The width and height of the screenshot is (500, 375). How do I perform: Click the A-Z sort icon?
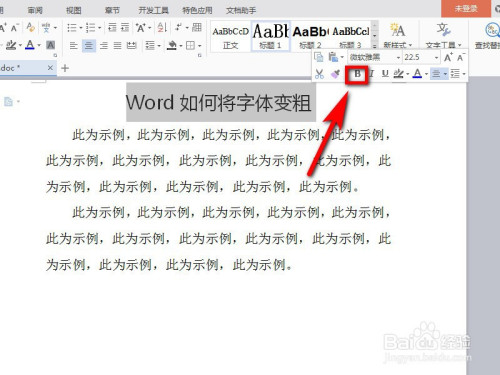tap(162, 27)
